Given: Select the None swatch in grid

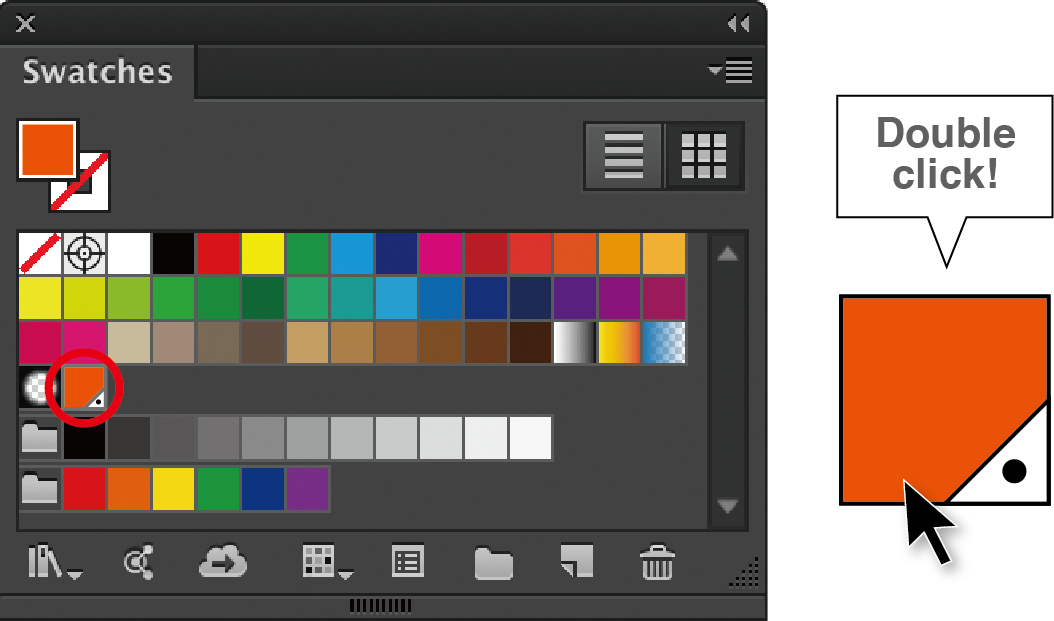Looking at the screenshot, I should pyautogui.click(x=40, y=253).
